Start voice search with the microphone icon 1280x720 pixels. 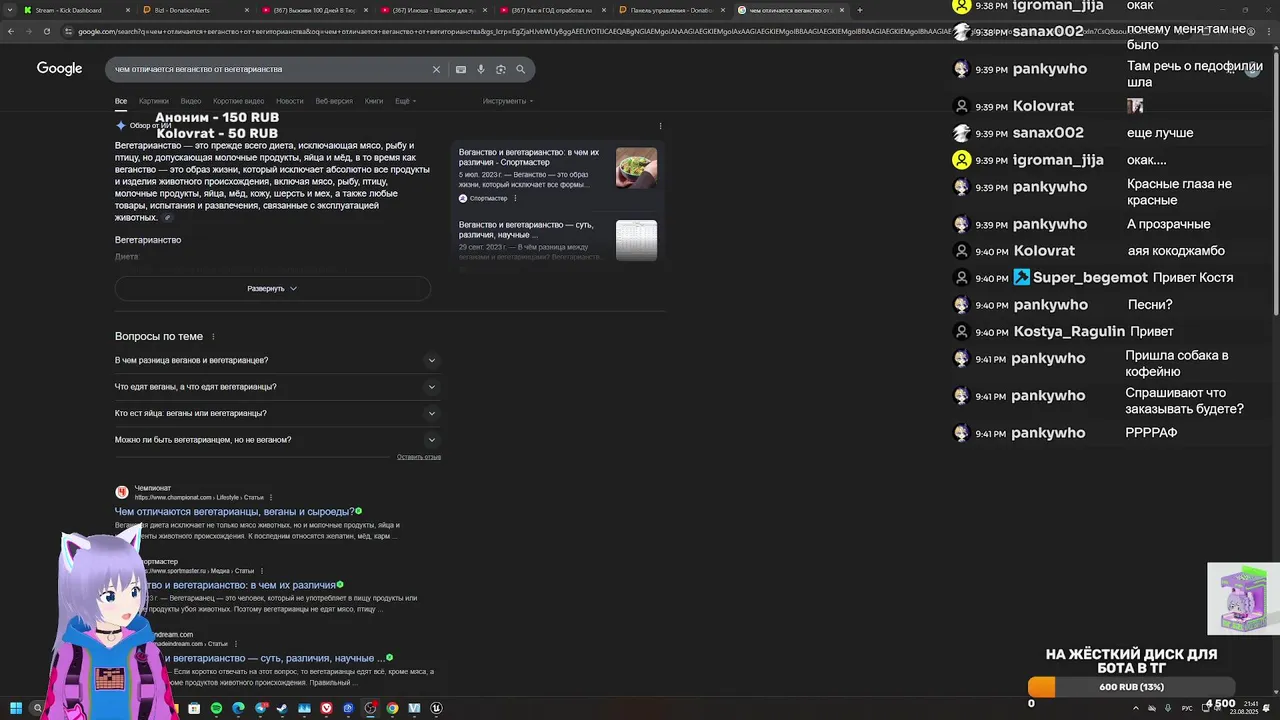pyautogui.click(x=481, y=69)
